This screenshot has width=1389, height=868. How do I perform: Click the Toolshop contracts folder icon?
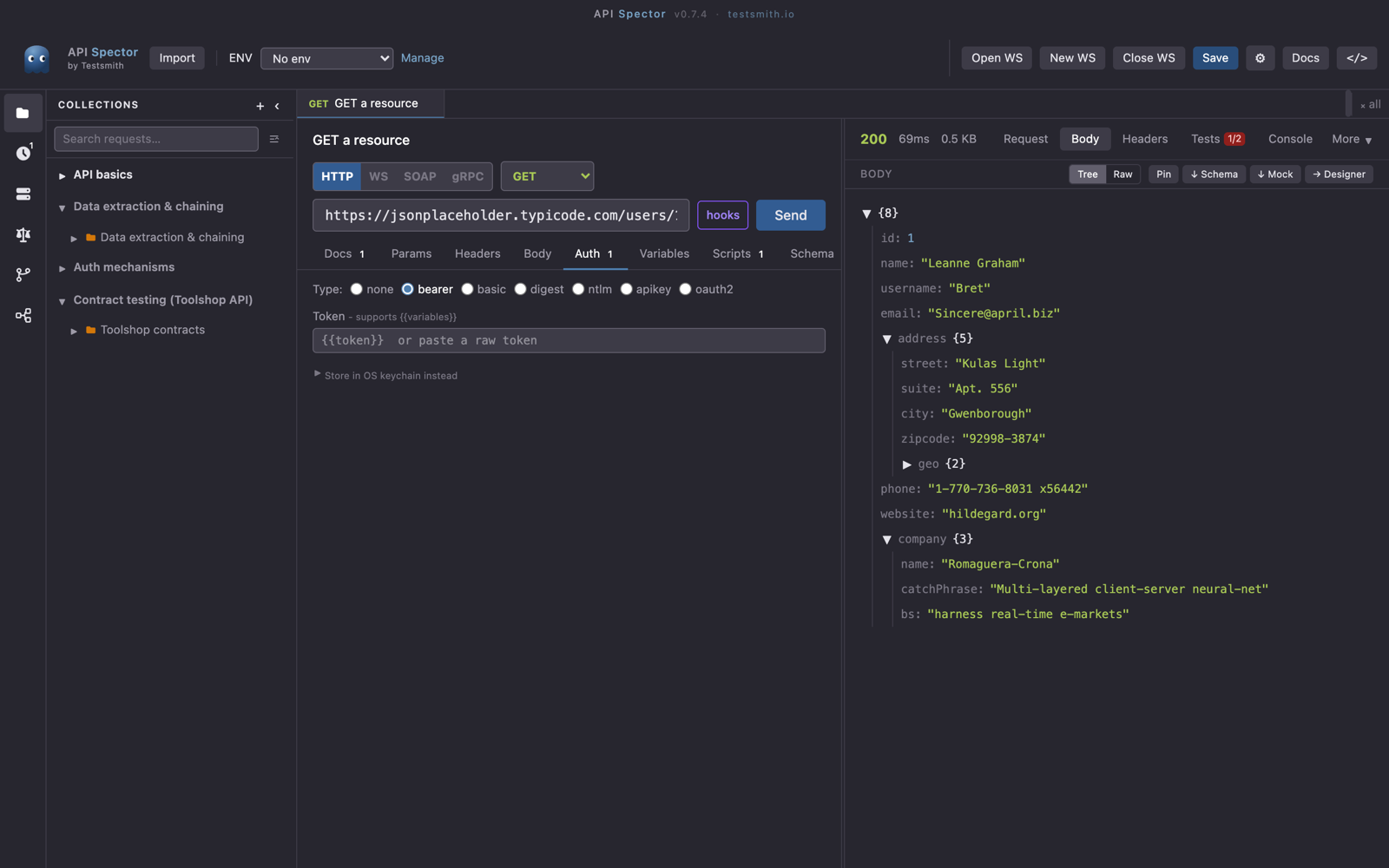coord(90,330)
